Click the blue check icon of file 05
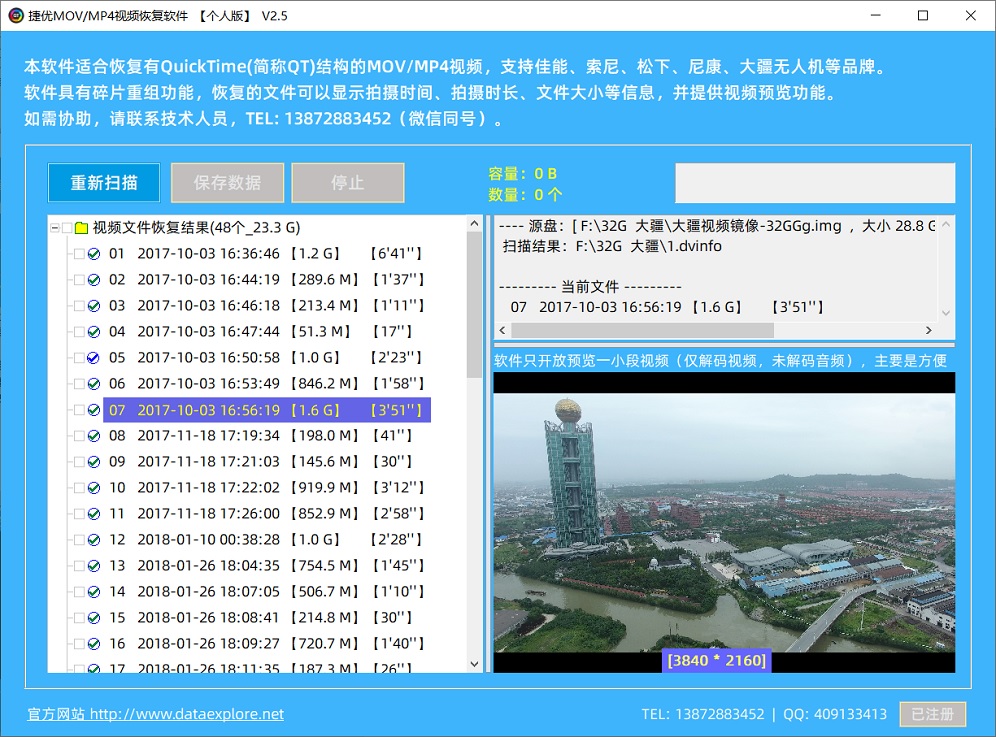The image size is (996, 737). pyautogui.click(x=94, y=358)
